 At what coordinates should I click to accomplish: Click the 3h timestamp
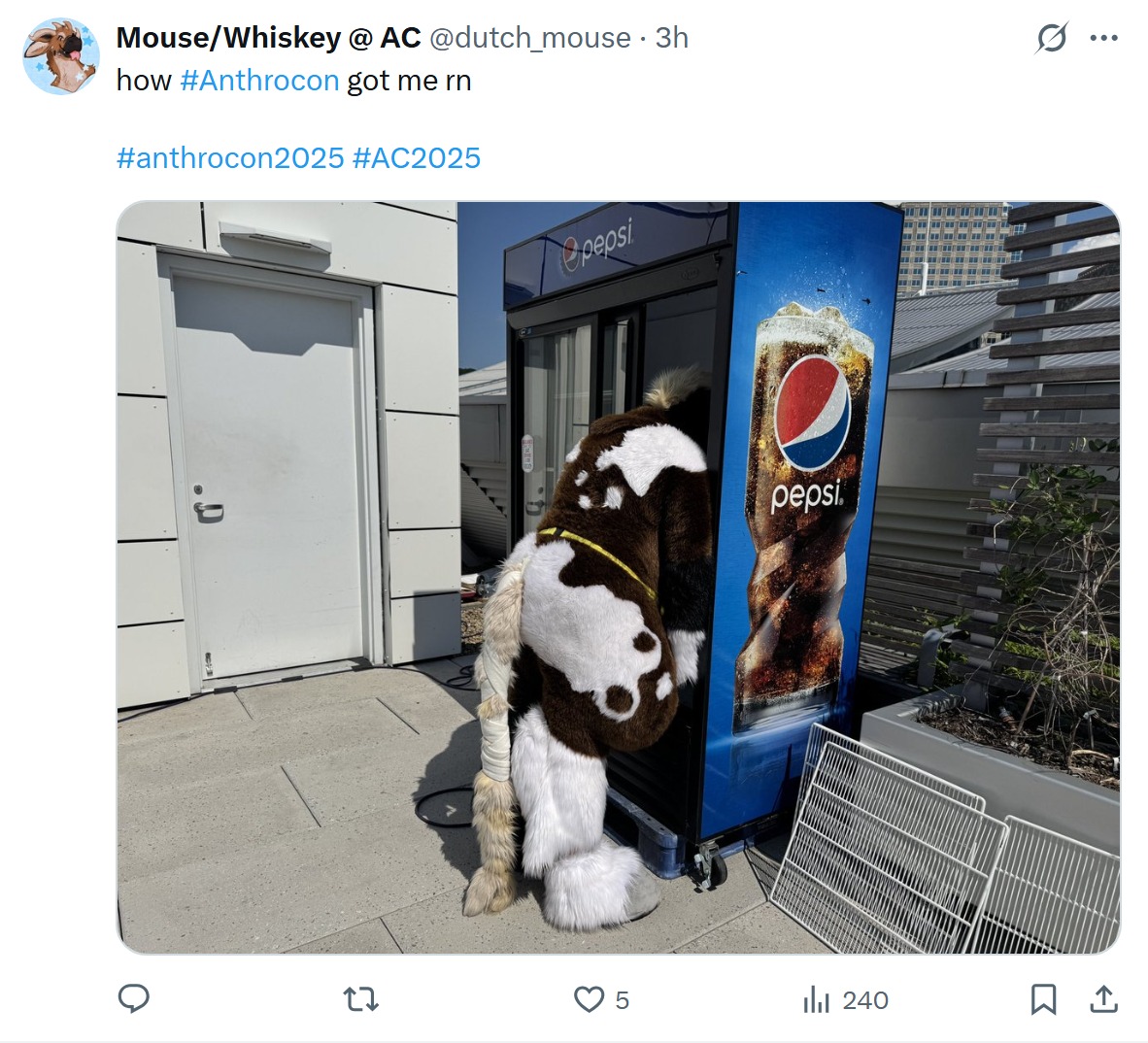tap(671, 38)
